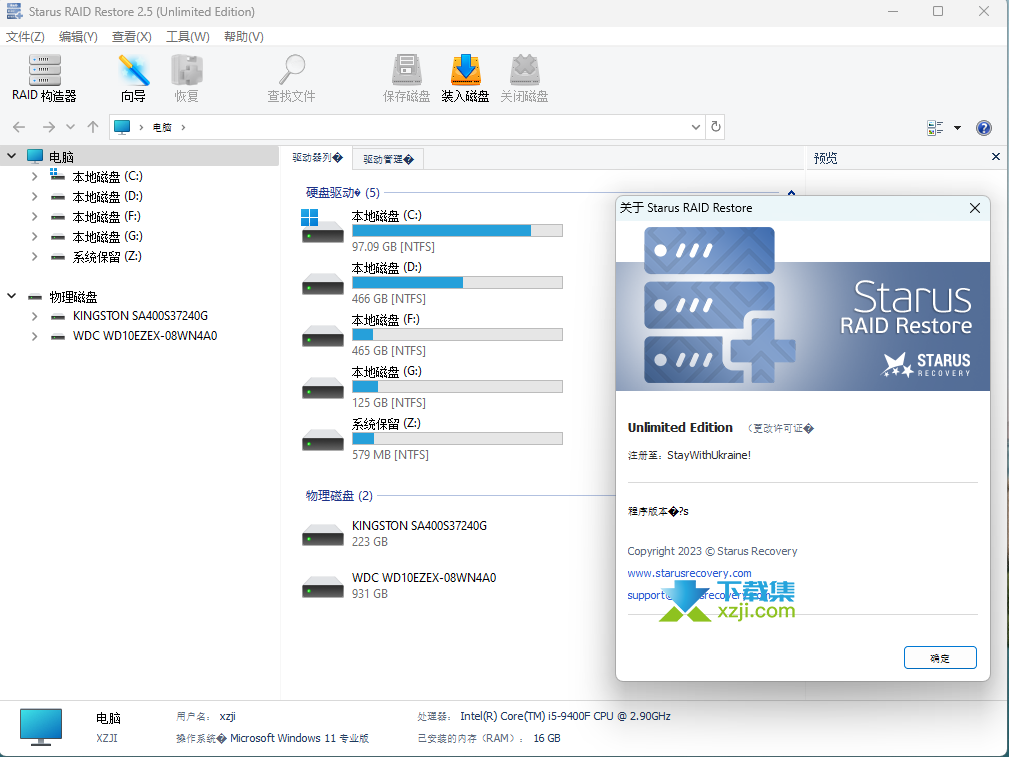Click the 关闭磁盘 close disk icon
This screenshot has width=1009, height=757.
[x=524, y=78]
